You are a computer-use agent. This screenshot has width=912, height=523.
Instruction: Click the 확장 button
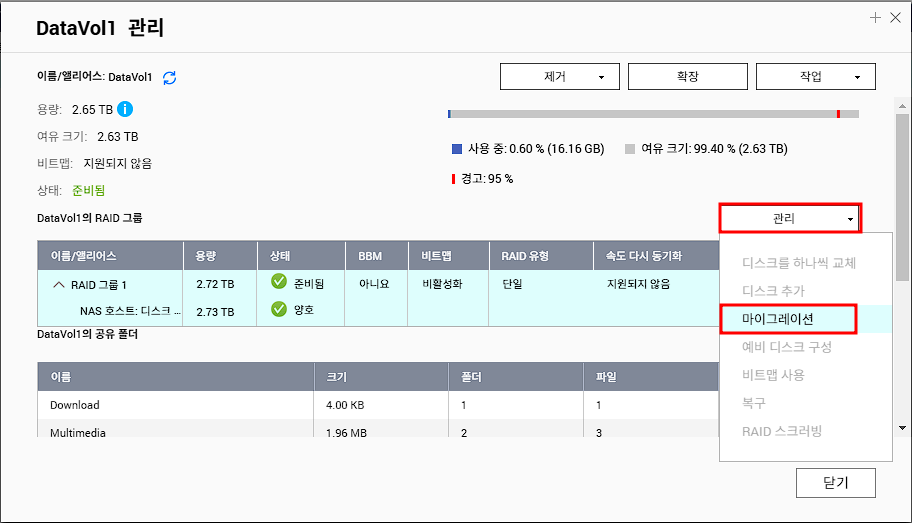[687, 77]
